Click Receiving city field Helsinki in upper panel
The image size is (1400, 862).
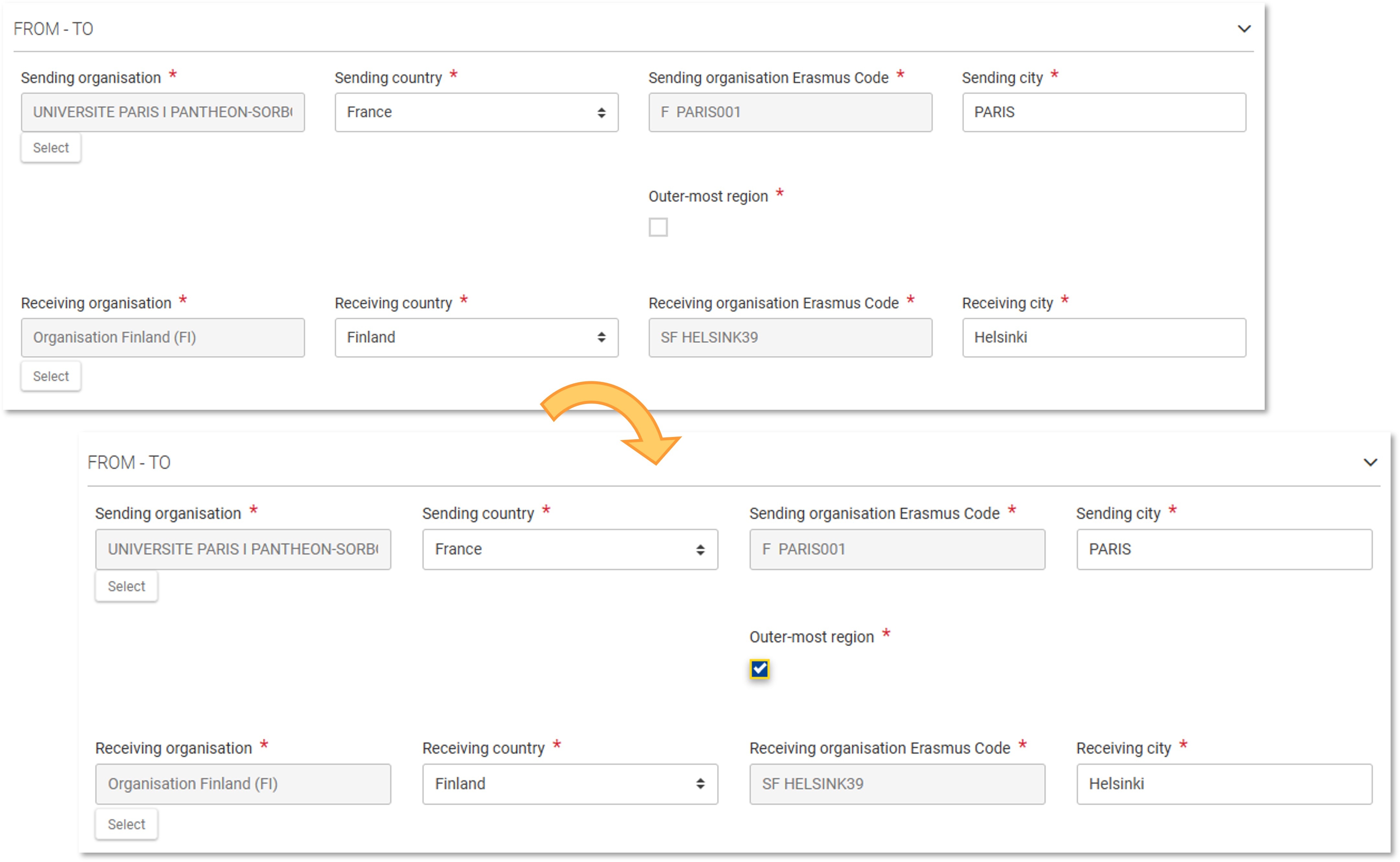click(x=1104, y=338)
